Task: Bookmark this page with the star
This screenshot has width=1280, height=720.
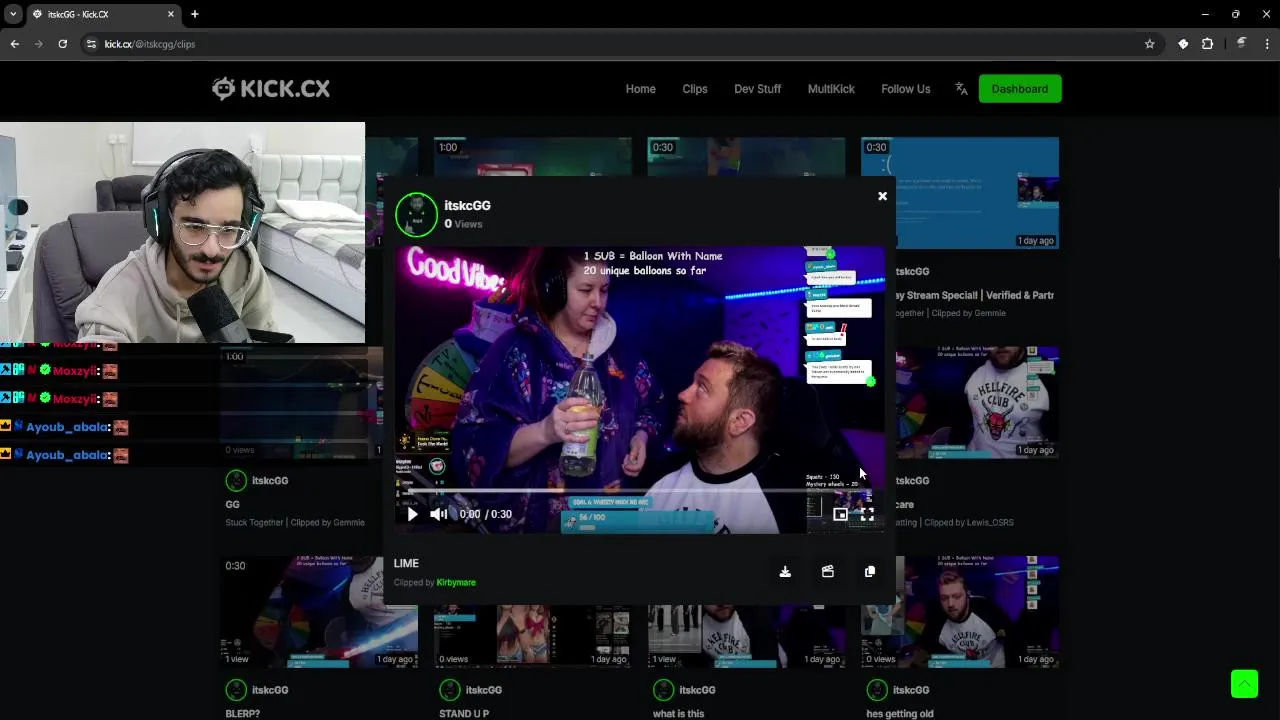Action: tap(1150, 44)
